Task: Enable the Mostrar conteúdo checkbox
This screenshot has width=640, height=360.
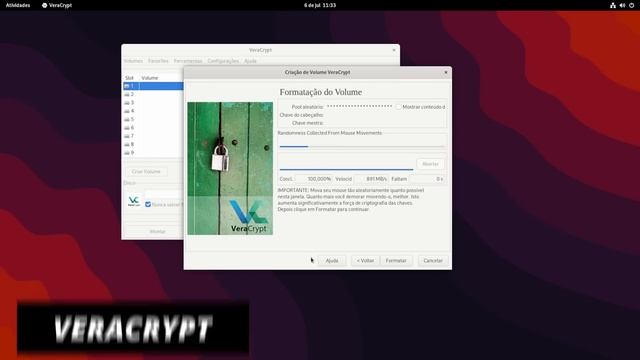Action: [x=398, y=107]
